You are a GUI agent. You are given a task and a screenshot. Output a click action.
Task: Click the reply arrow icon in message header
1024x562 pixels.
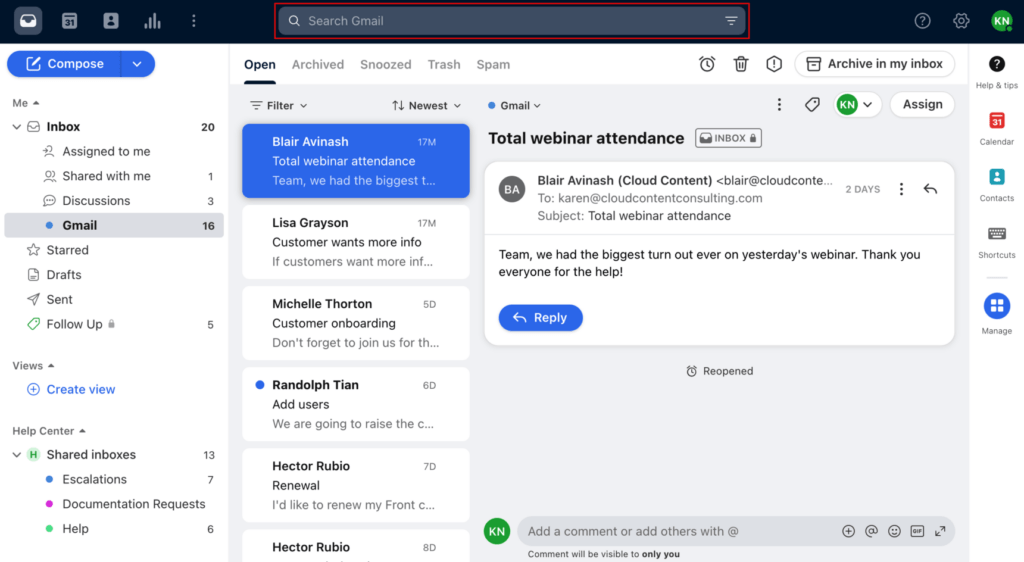930,189
